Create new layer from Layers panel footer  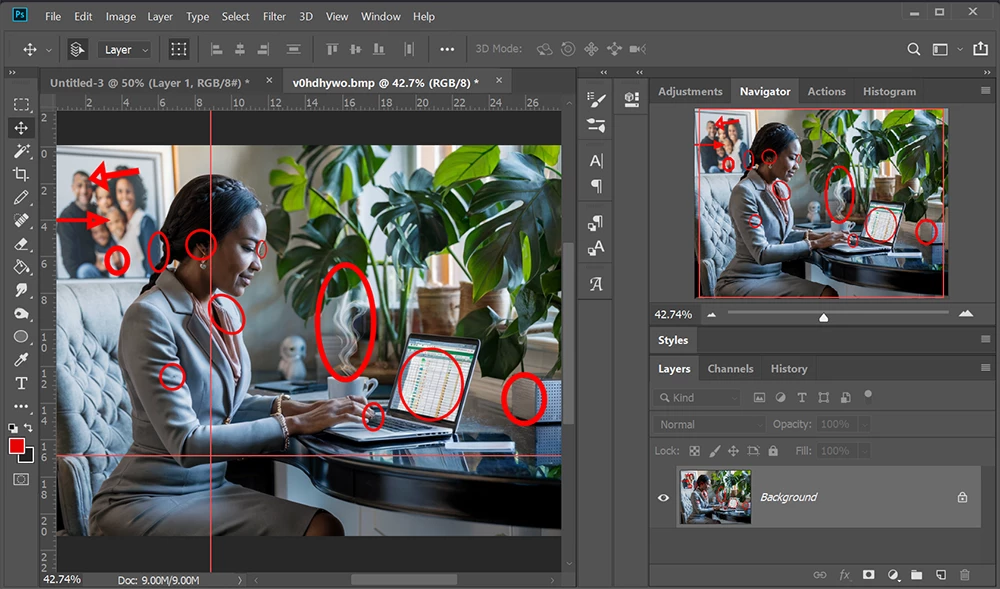click(x=941, y=575)
